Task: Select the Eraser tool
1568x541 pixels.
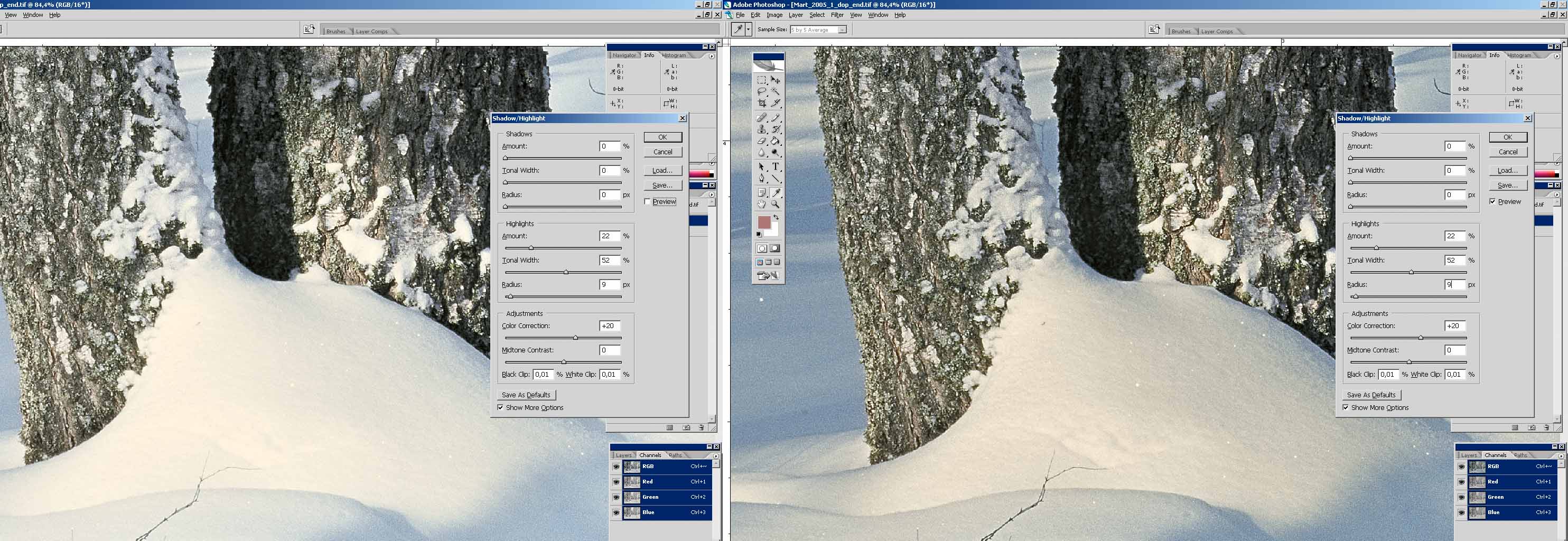Action: [761, 141]
